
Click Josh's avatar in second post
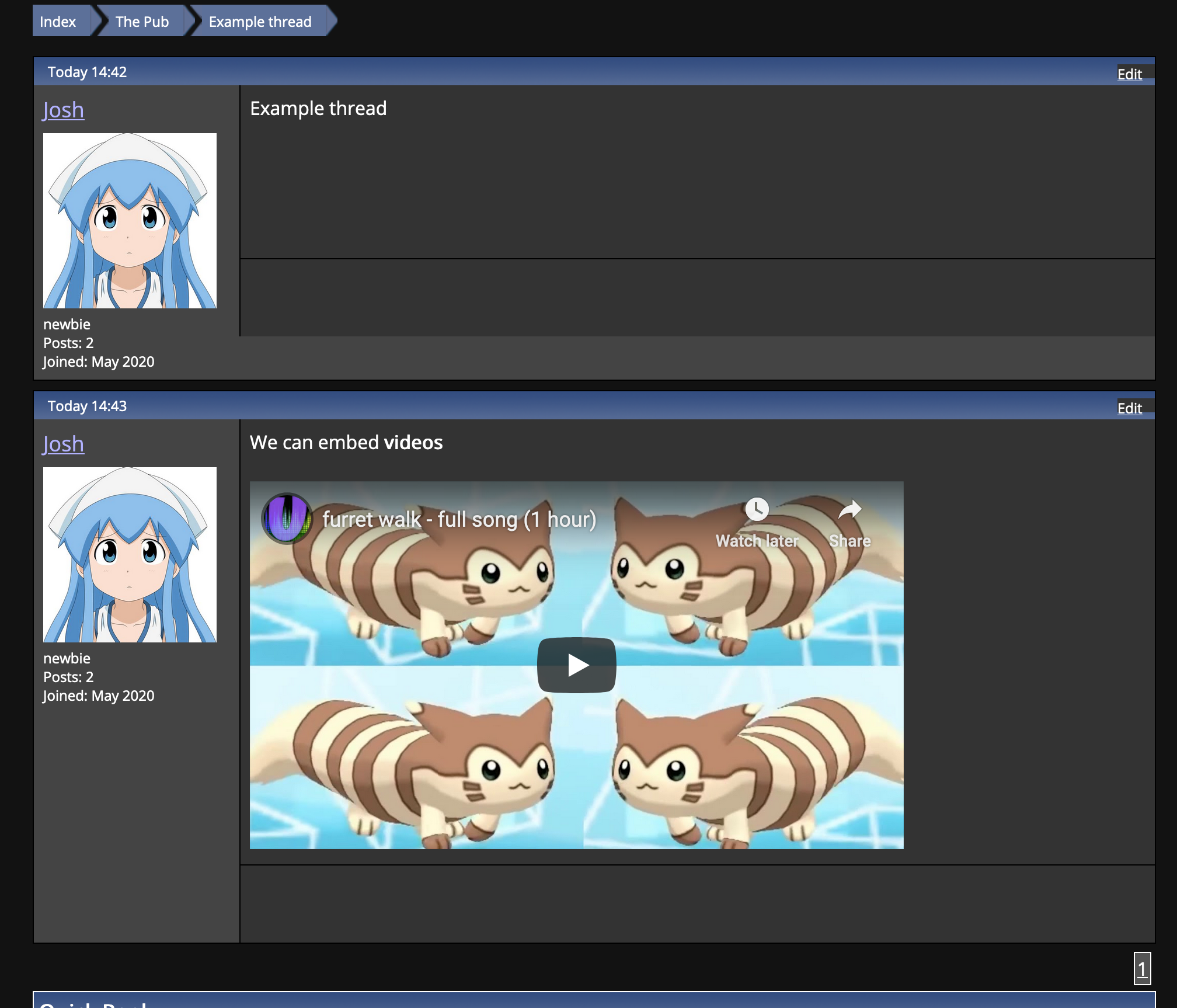click(x=130, y=555)
